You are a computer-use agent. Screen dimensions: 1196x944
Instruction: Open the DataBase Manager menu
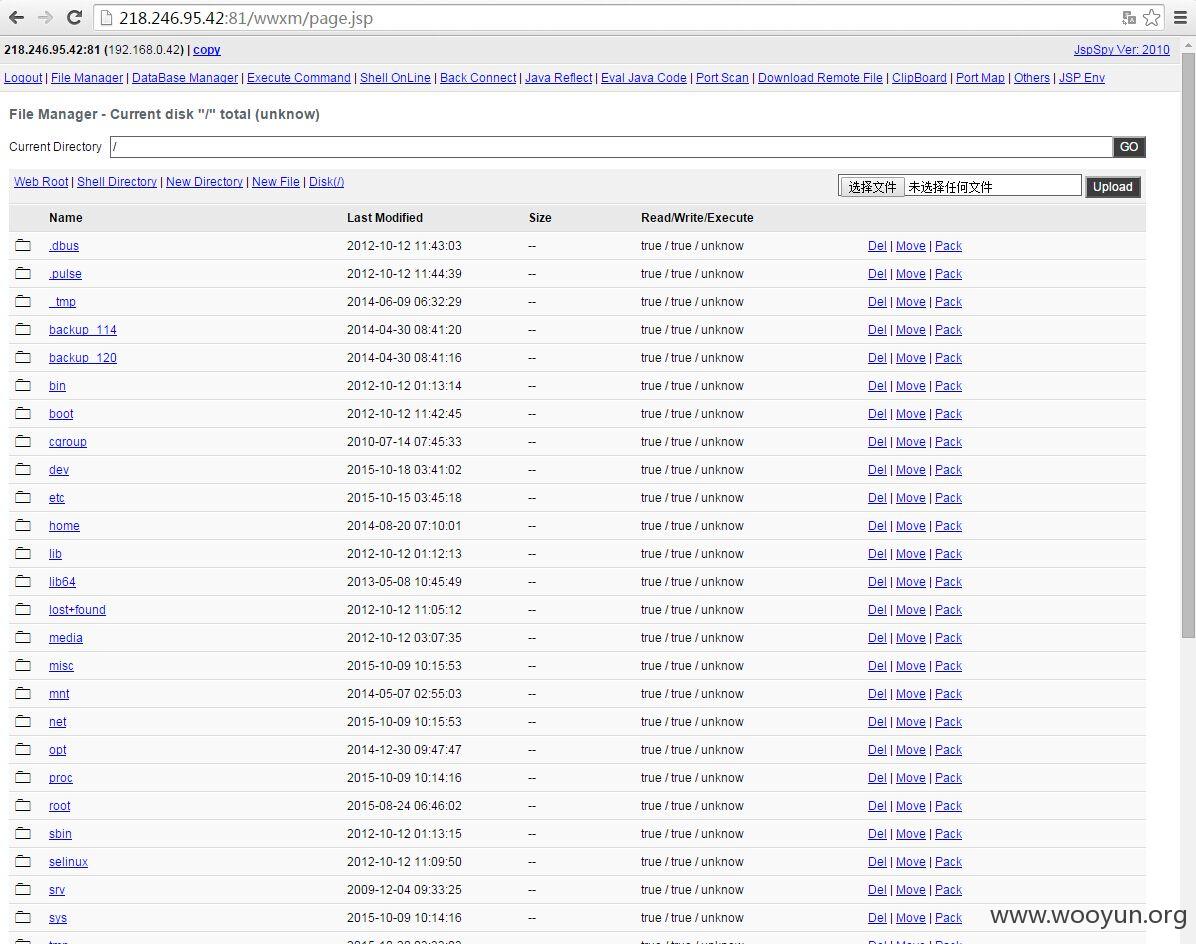coord(185,78)
